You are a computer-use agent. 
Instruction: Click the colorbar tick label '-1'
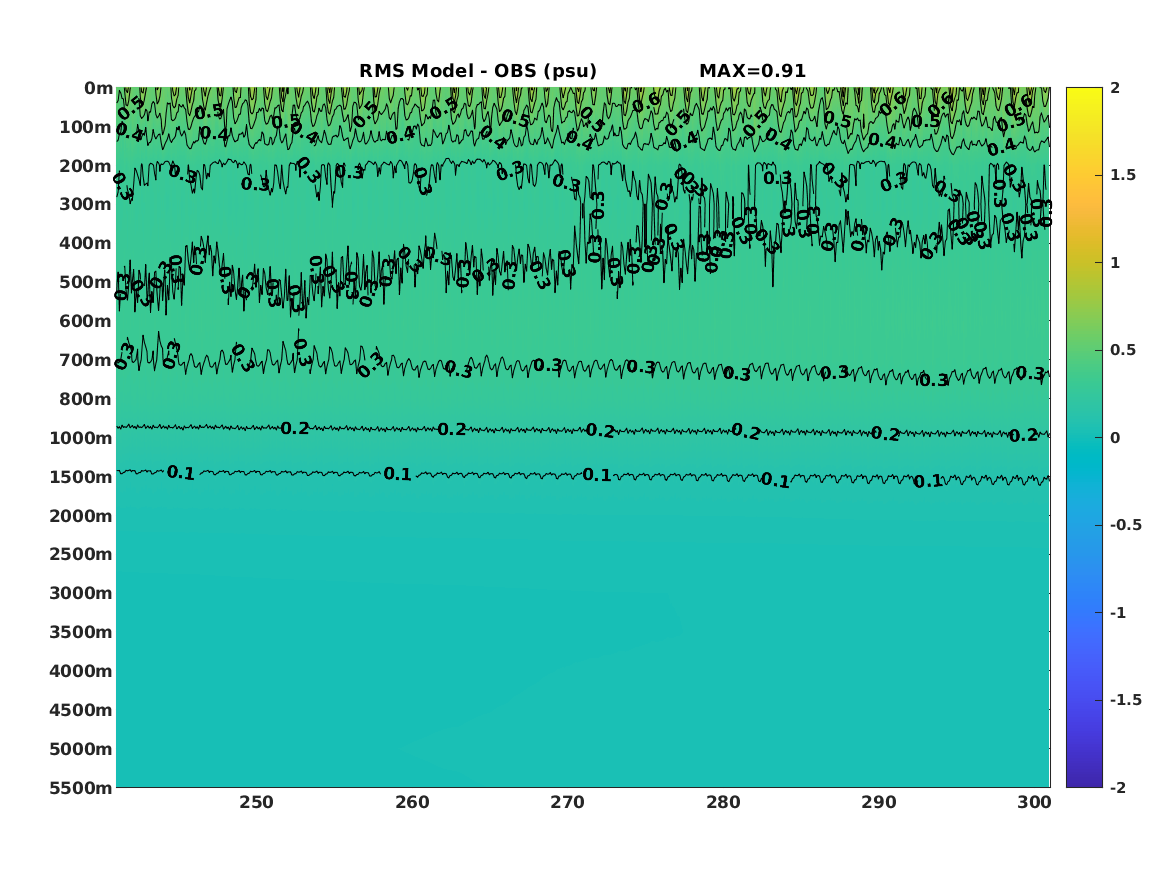1118,613
